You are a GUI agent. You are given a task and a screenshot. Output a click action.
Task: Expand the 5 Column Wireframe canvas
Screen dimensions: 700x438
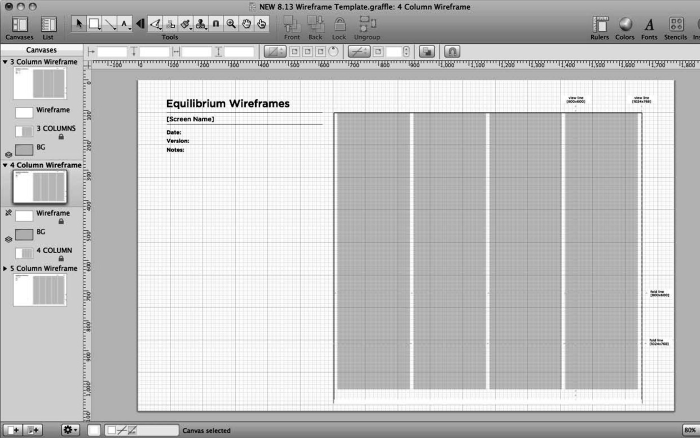point(5,269)
